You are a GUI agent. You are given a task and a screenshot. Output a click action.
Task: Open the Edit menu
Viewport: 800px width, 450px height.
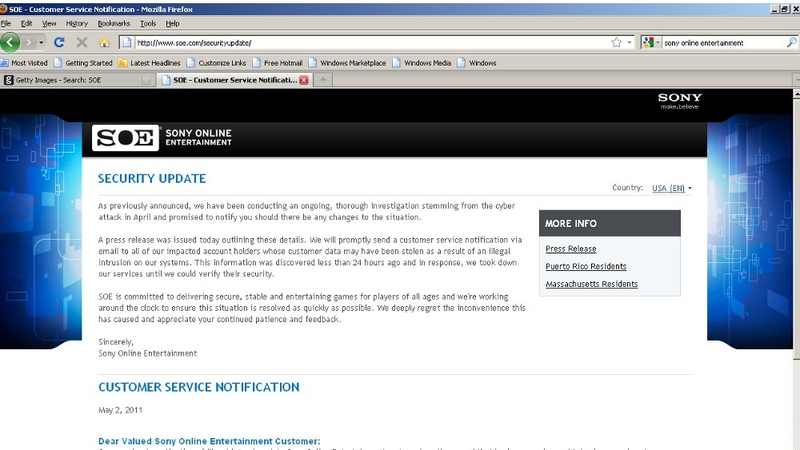[27, 23]
